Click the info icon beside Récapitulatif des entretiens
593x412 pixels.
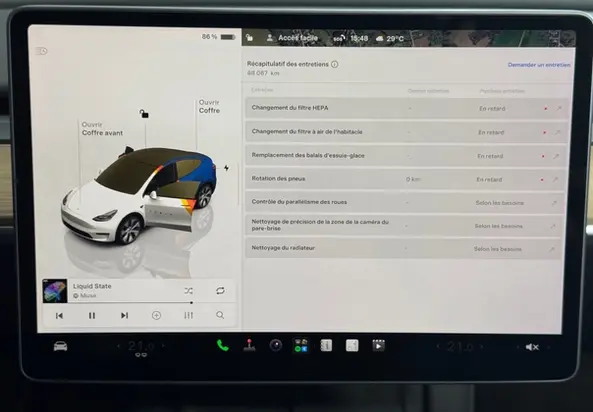335,64
